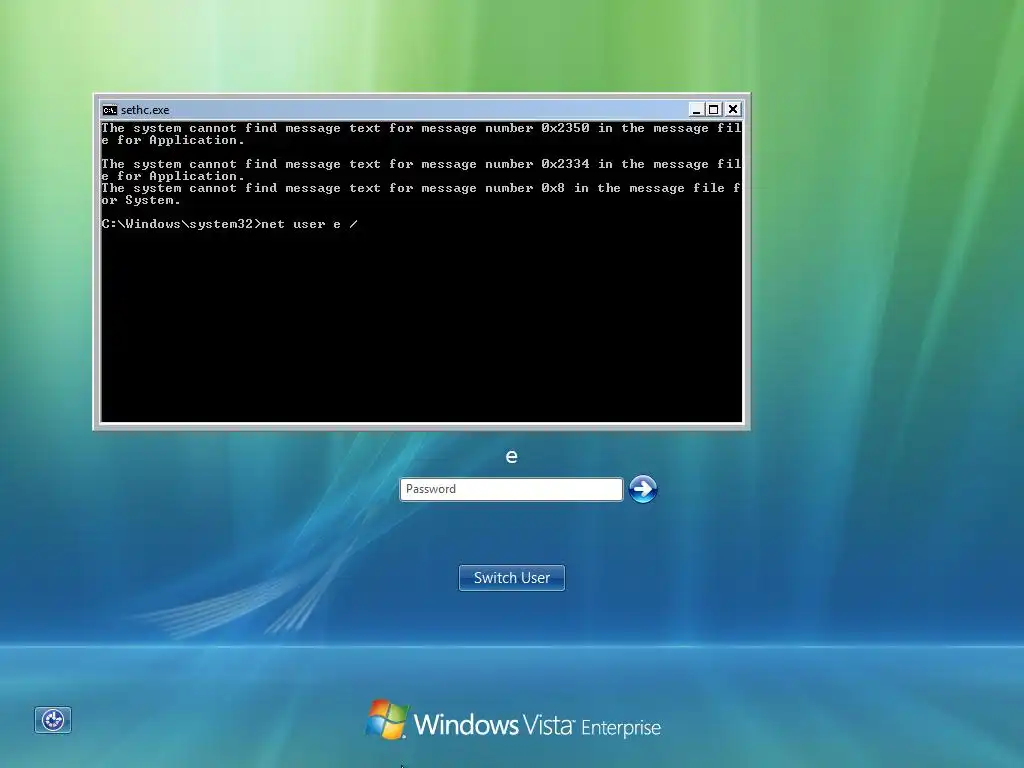Click the Password input field
1024x768 pixels.
click(x=511, y=489)
